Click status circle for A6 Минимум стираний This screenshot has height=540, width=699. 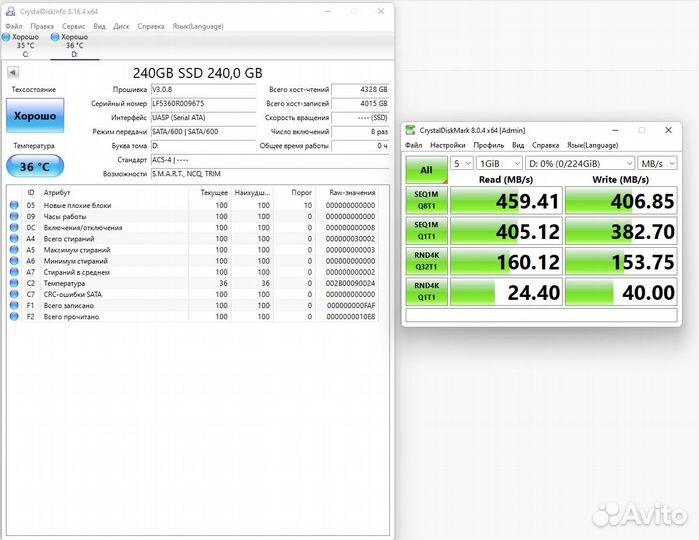pyautogui.click(x=14, y=261)
